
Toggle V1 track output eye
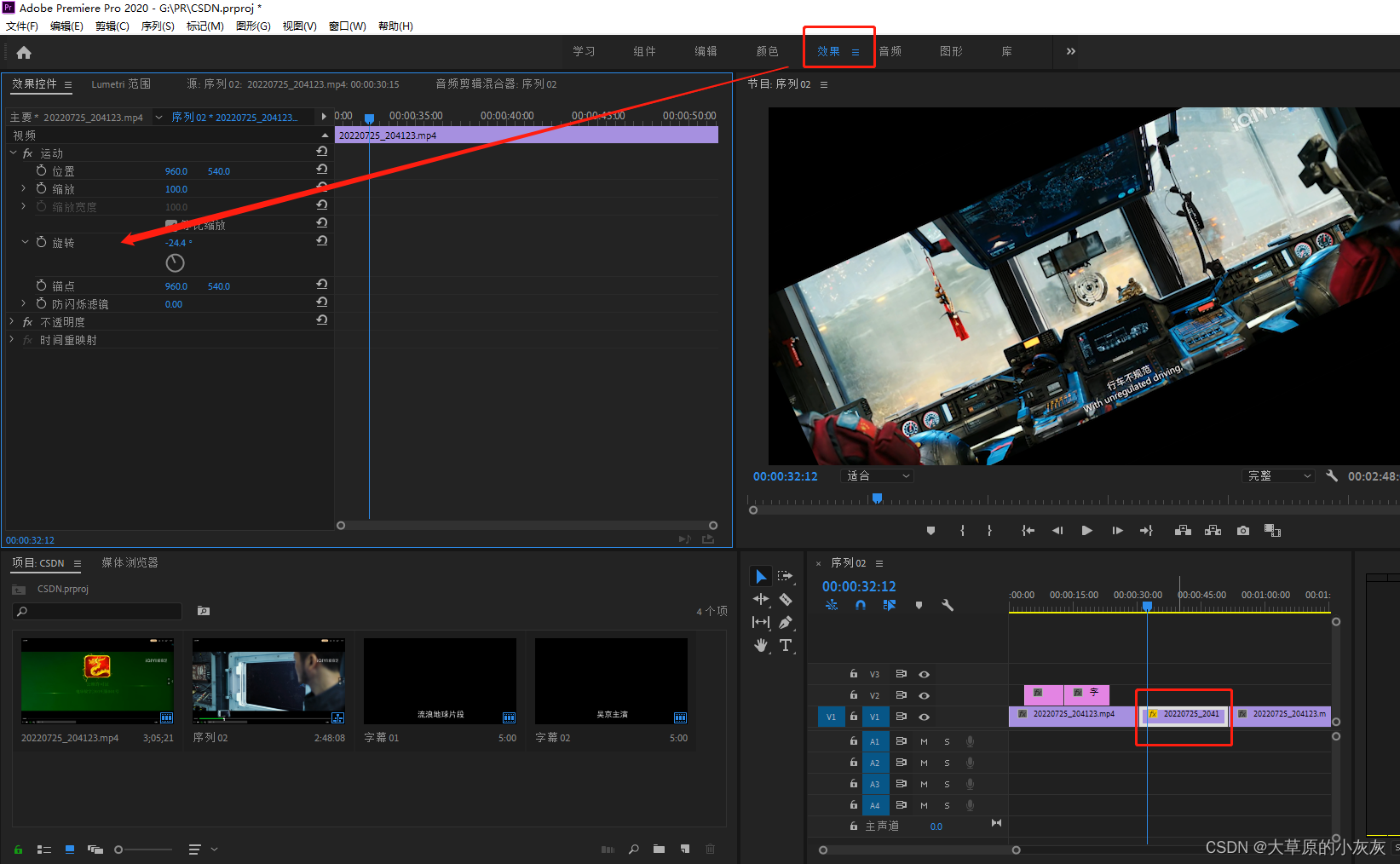click(924, 717)
